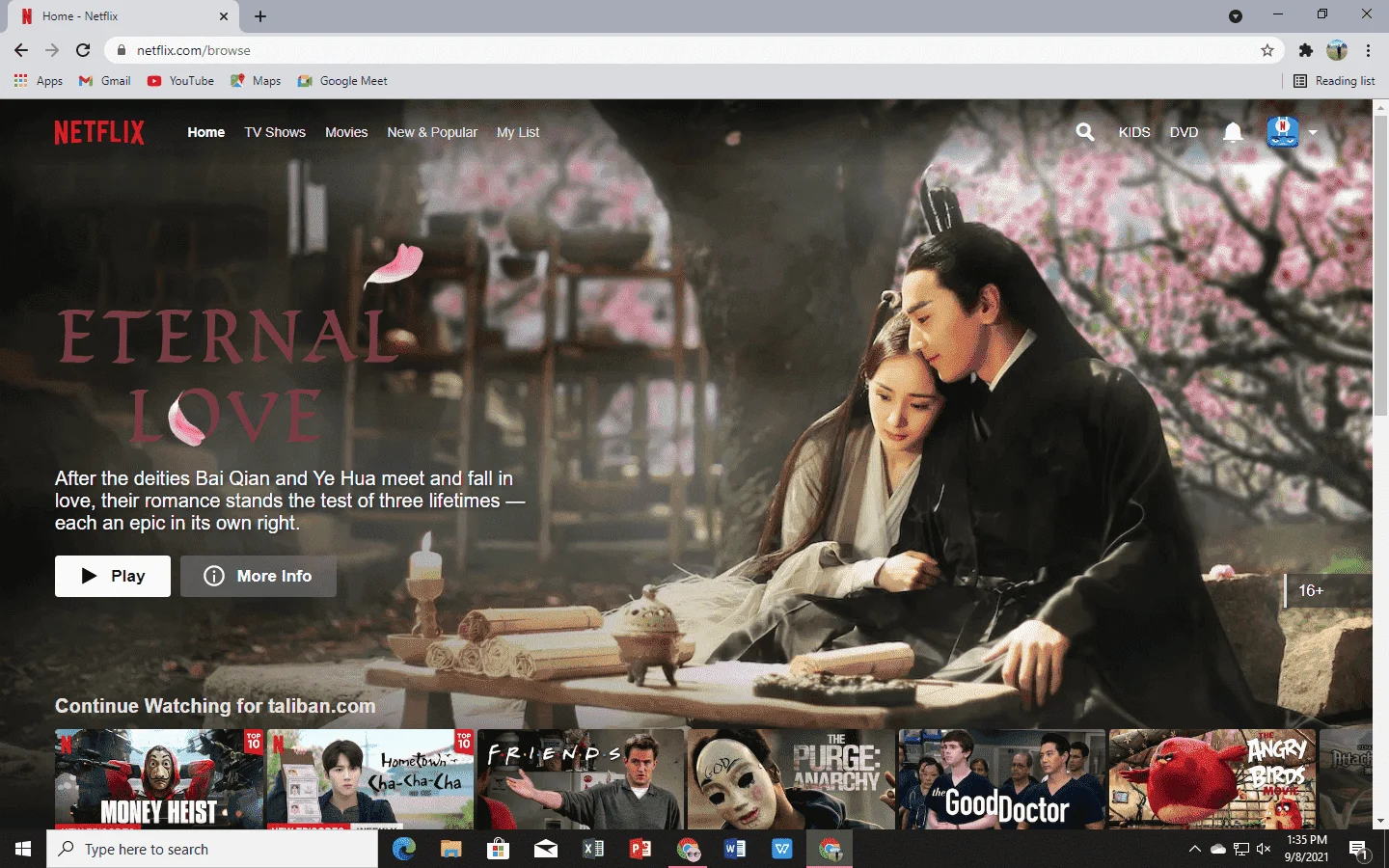Switch to KIDS profile
Screen dimensions: 1389x868
click(x=1134, y=132)
